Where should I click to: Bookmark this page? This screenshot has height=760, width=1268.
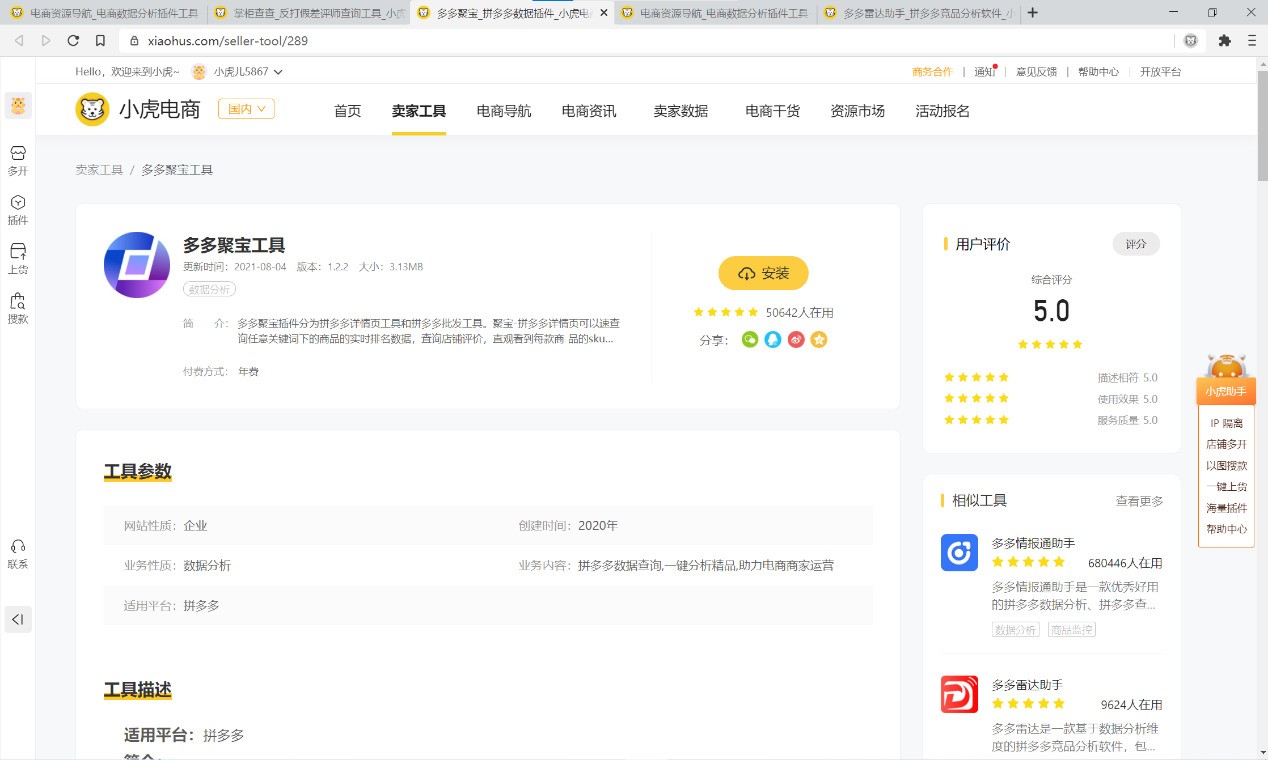coord(100,40)
